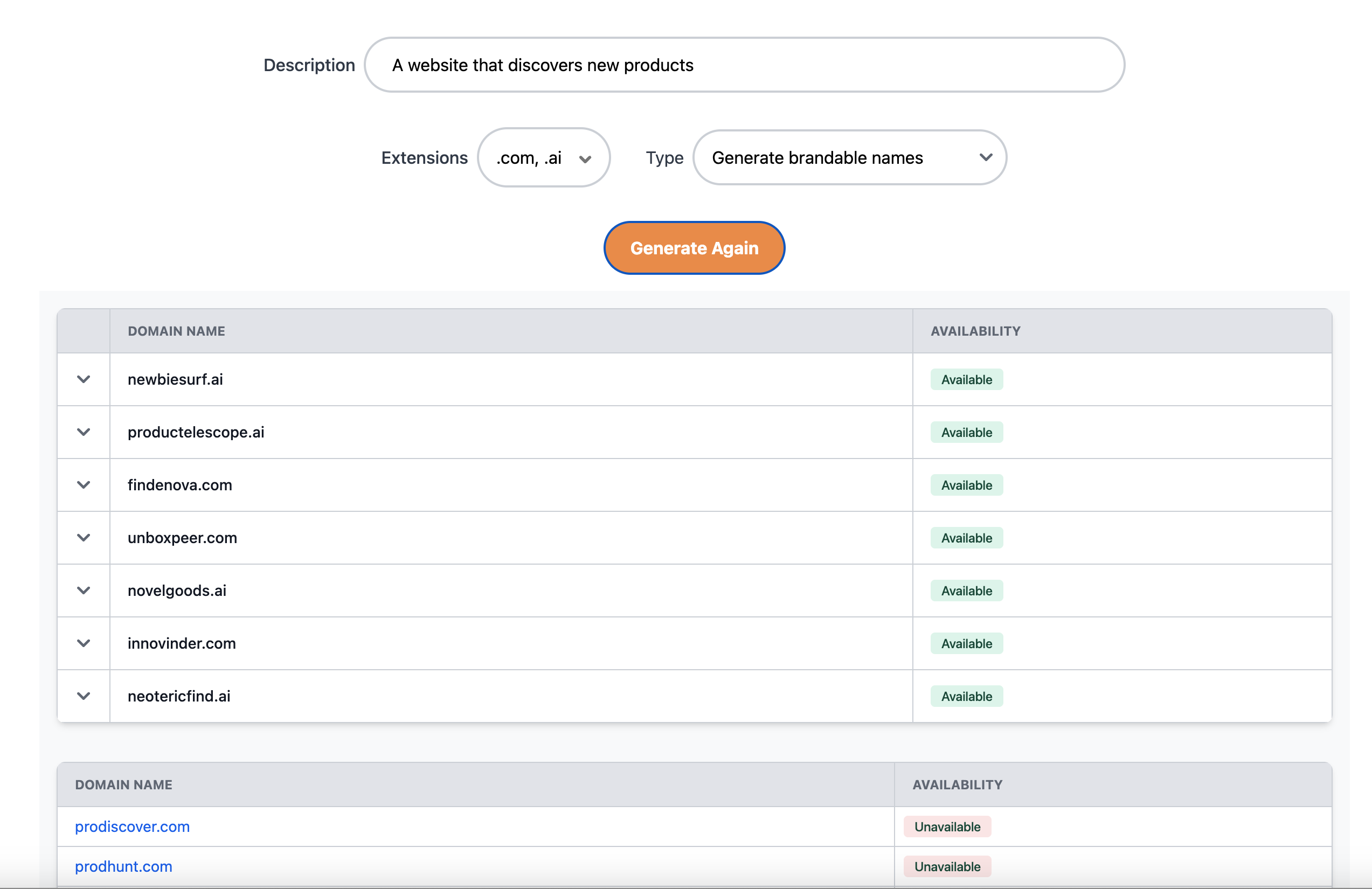The width and height of the screenshot is (1372, 889).
Task: Expand the findenova.com row chevron
Action: point(84,485)
